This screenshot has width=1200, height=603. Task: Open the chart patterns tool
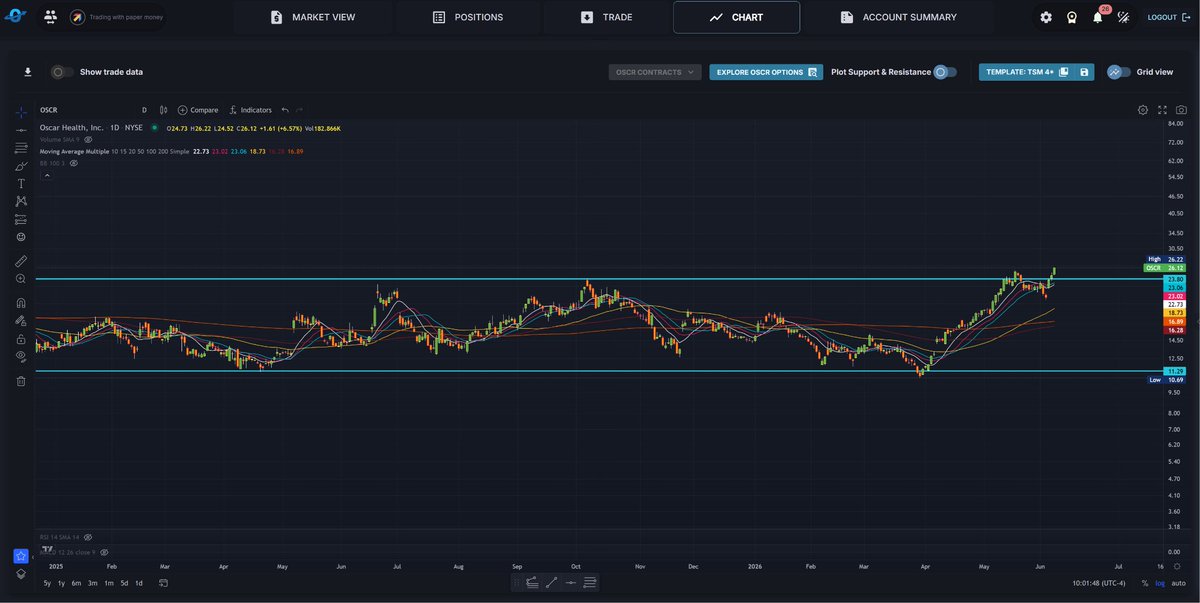coord(21,201)
